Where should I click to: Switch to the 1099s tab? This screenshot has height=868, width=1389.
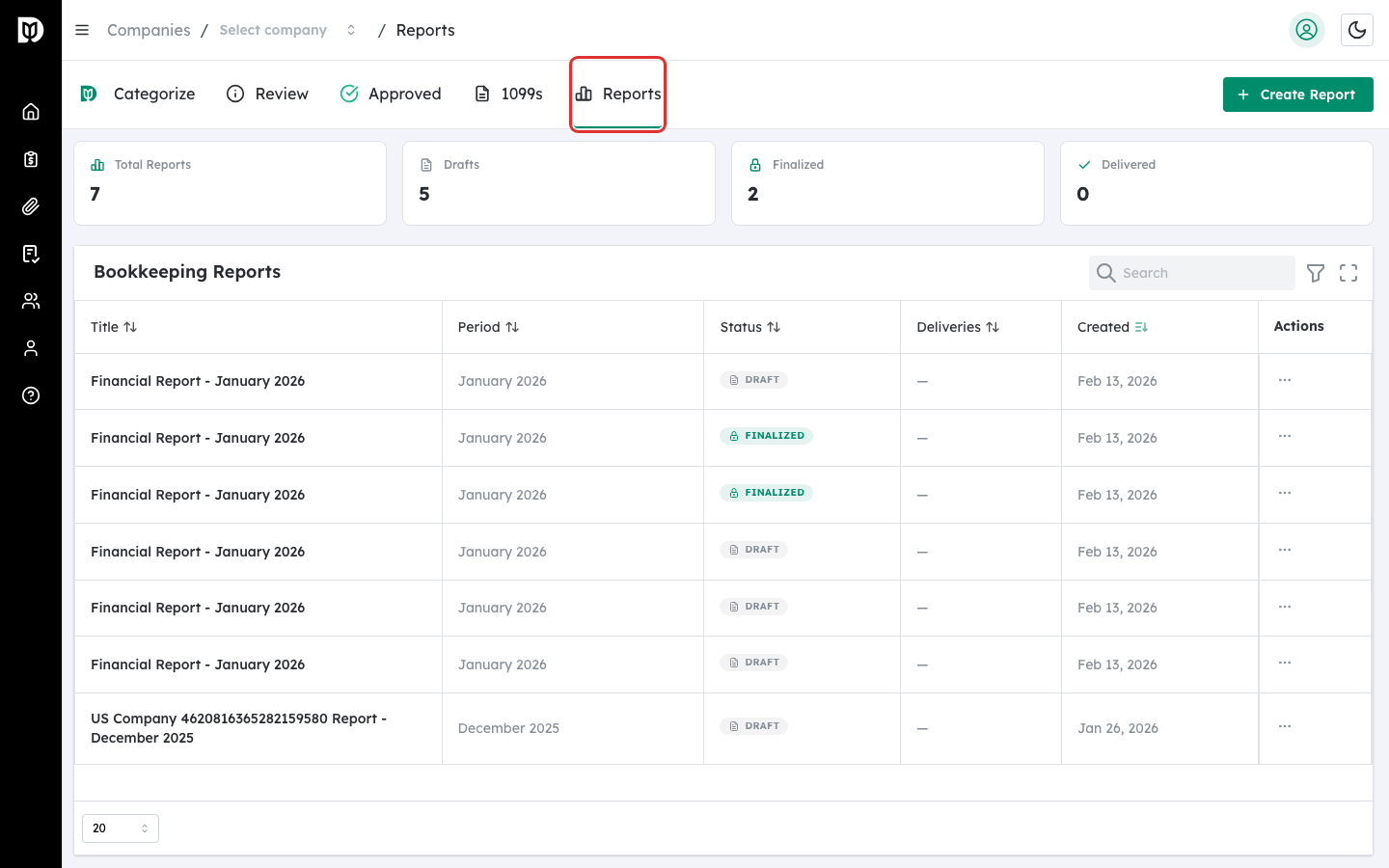[x=508, y=94]
